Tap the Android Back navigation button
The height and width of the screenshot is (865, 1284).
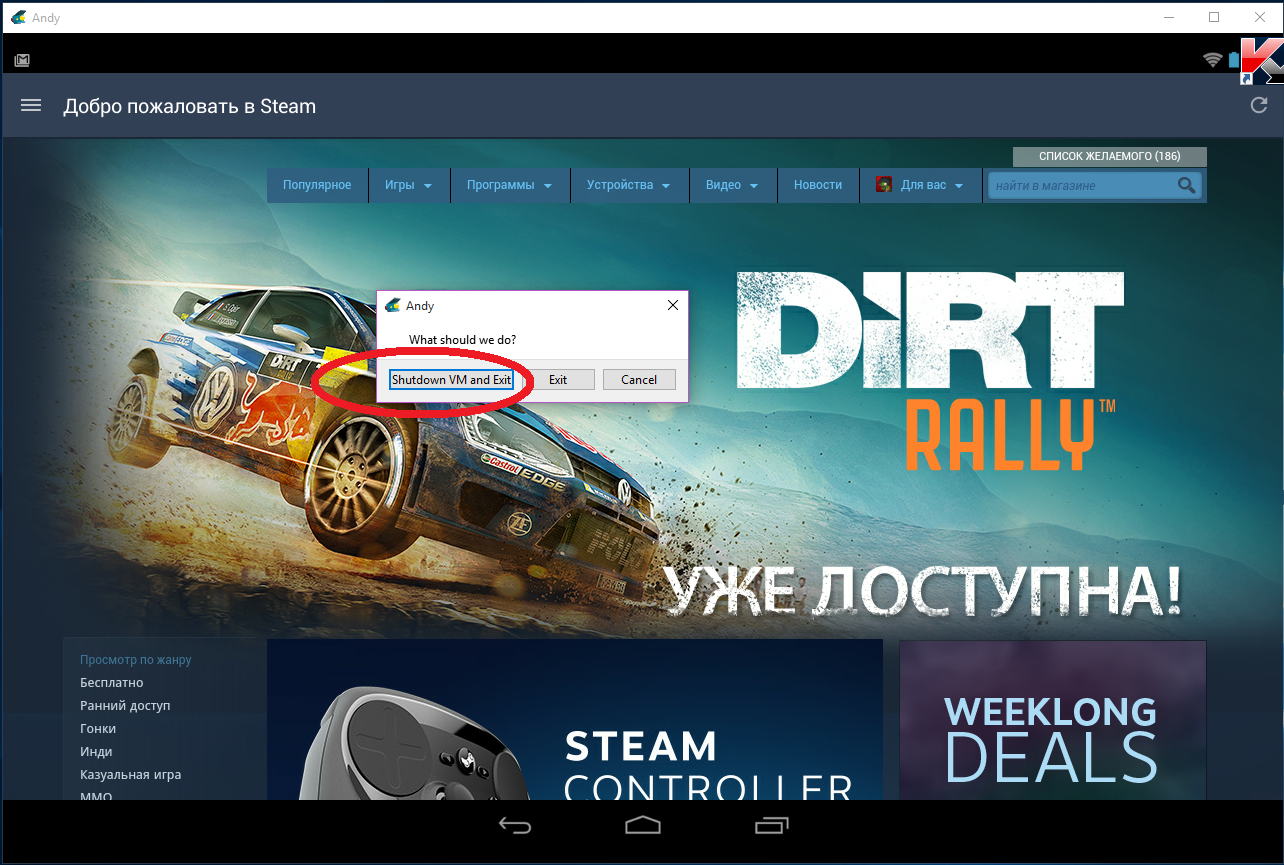[x=515, y=825]
